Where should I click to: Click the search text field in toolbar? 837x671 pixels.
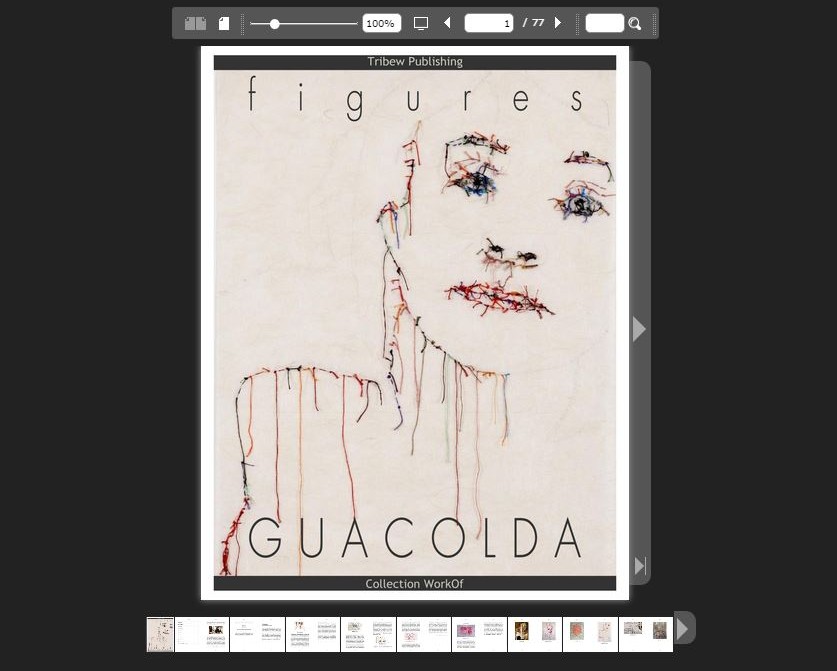[605, 23]
